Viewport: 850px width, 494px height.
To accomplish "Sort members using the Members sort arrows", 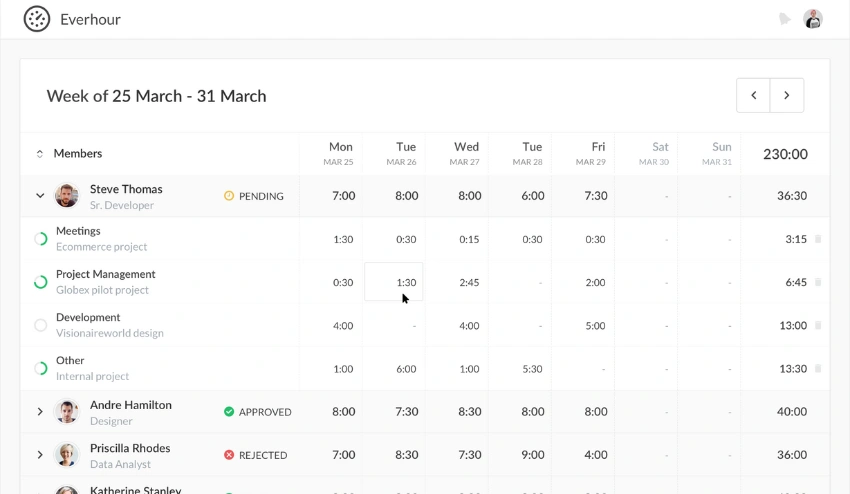I will [x=40, y=154].
